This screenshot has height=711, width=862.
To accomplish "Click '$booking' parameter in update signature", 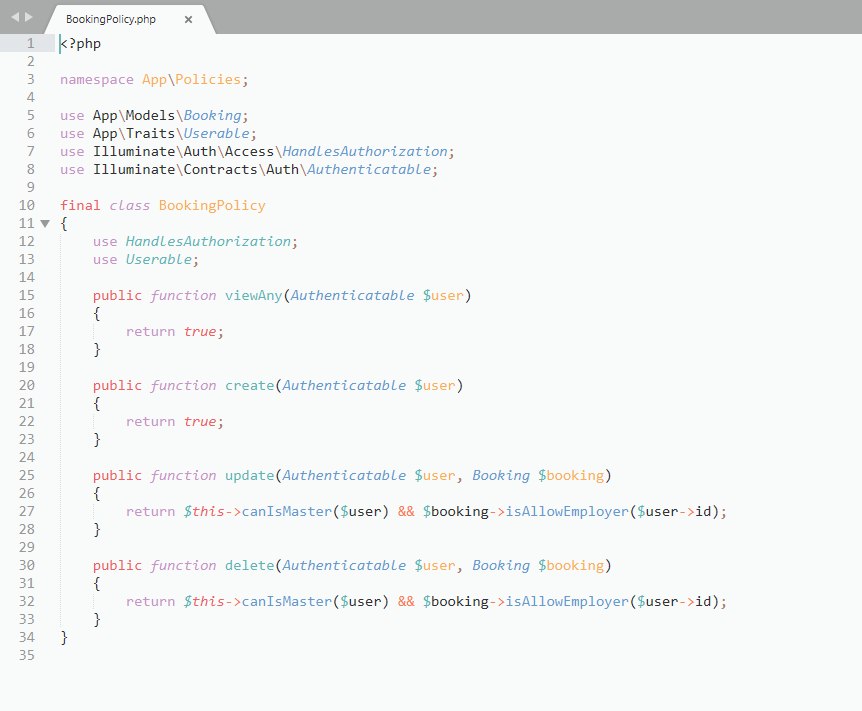I will (571, 476).
